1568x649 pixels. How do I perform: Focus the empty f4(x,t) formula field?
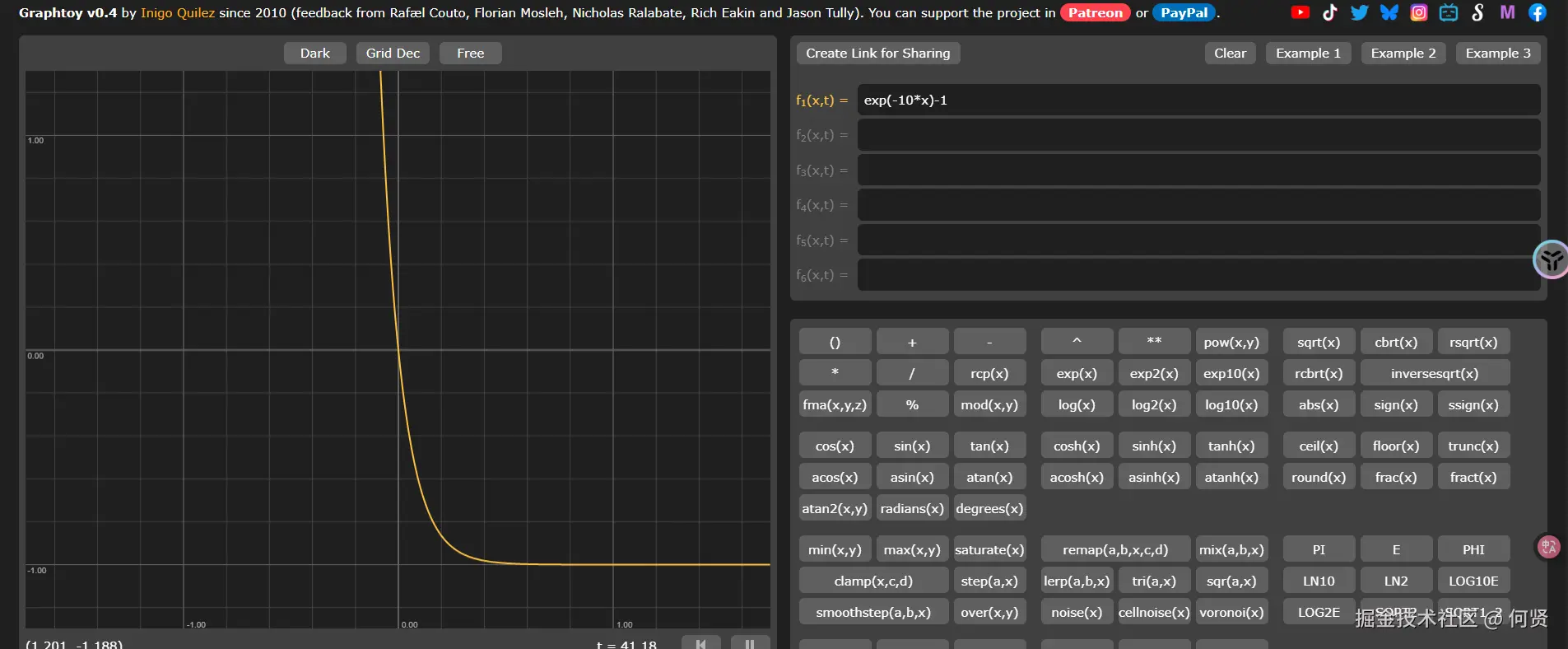[x=1198, y=205]
